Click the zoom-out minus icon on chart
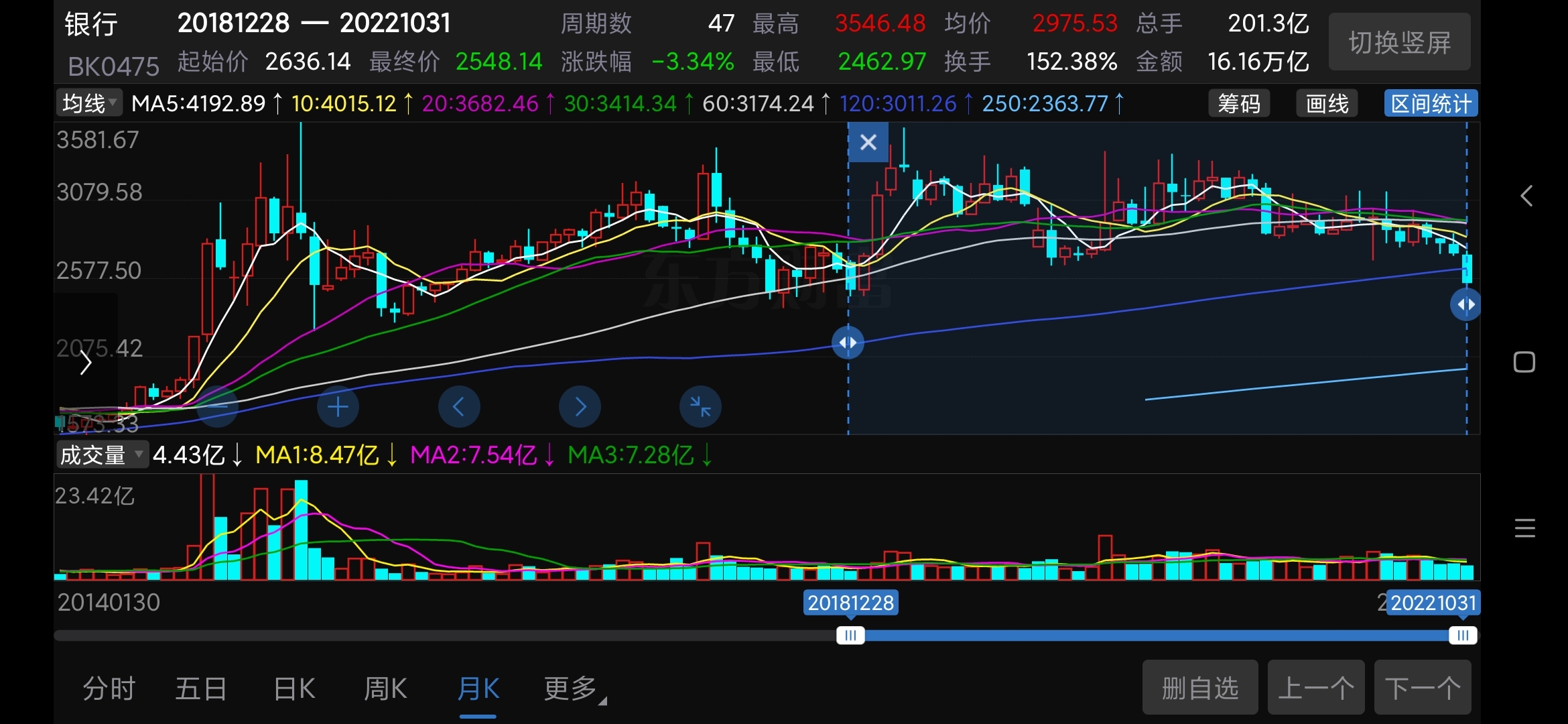1568x724 pixels. pos(217,406)
